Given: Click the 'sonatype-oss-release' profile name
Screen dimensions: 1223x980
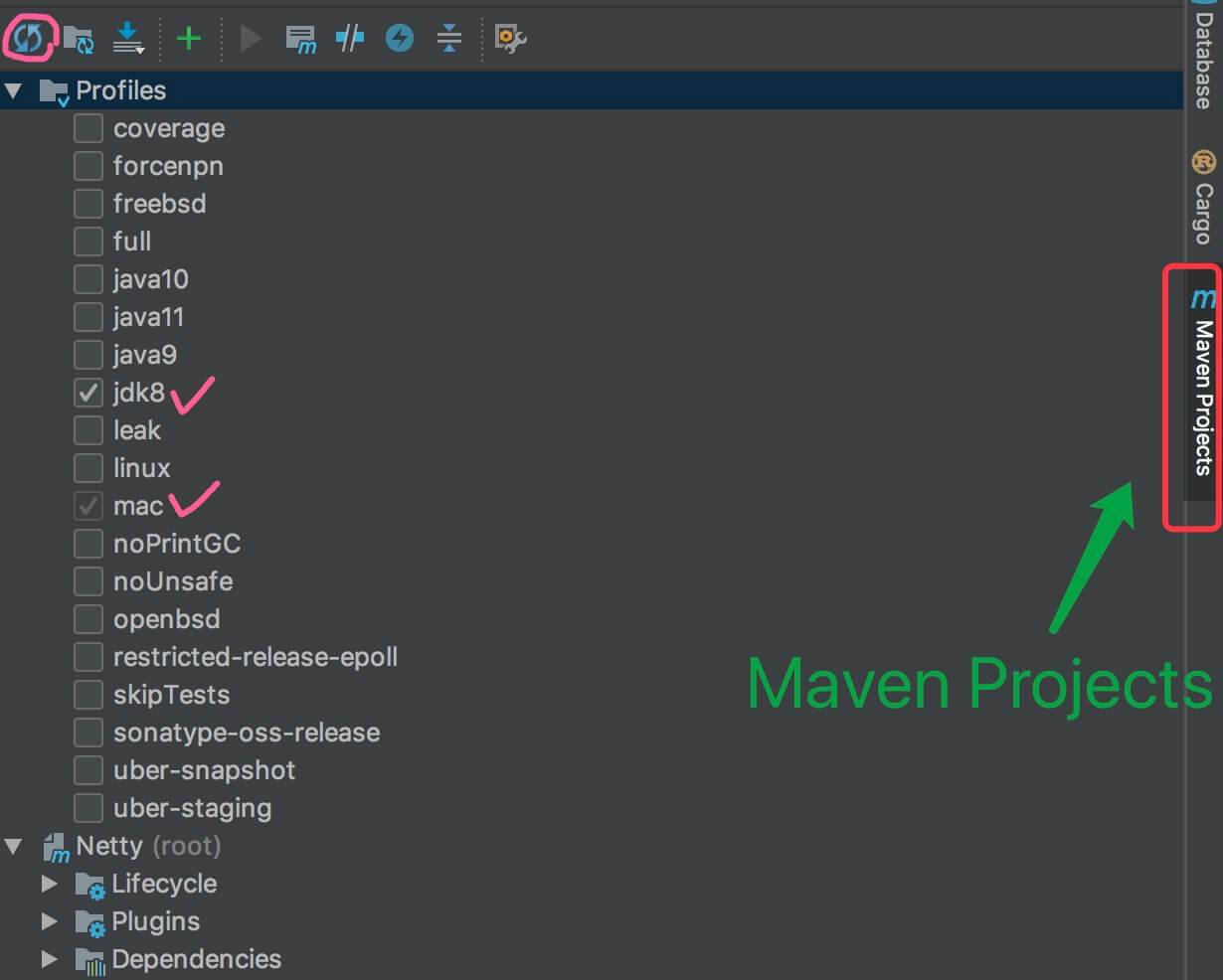Looking at the screenshot, I should click(x=247, y=733).
